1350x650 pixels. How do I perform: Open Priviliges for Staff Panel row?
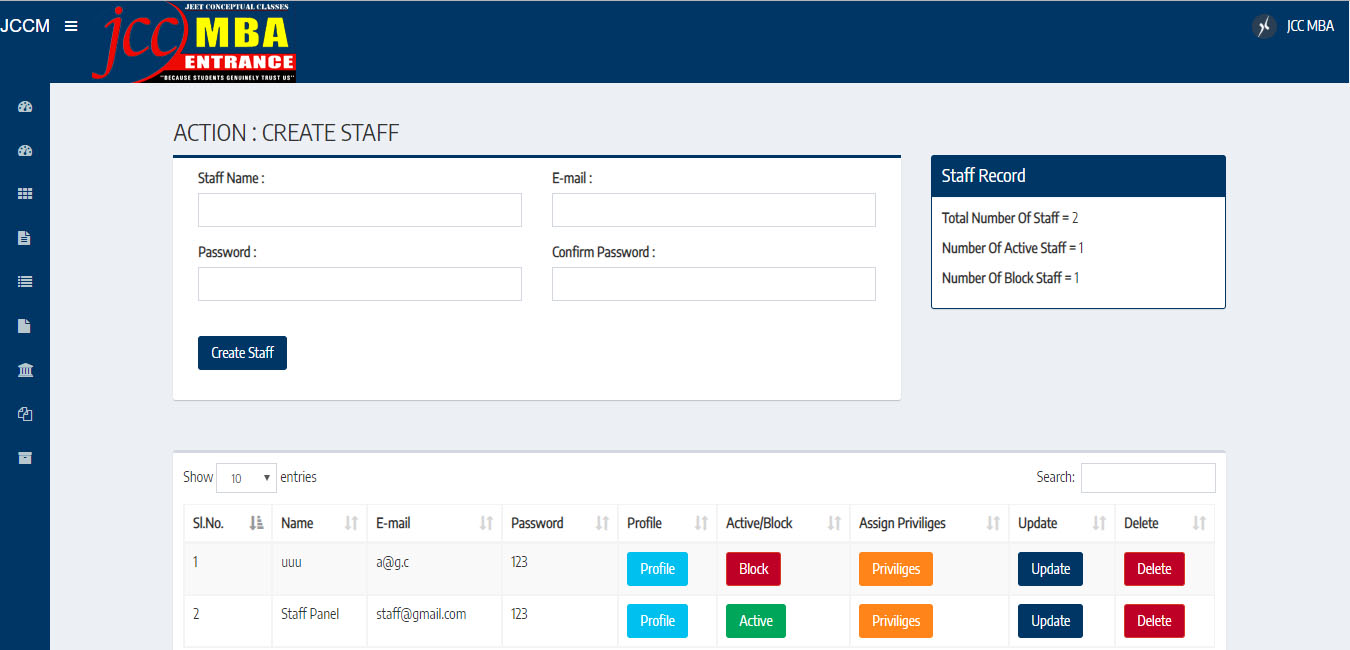coord(895,621)
